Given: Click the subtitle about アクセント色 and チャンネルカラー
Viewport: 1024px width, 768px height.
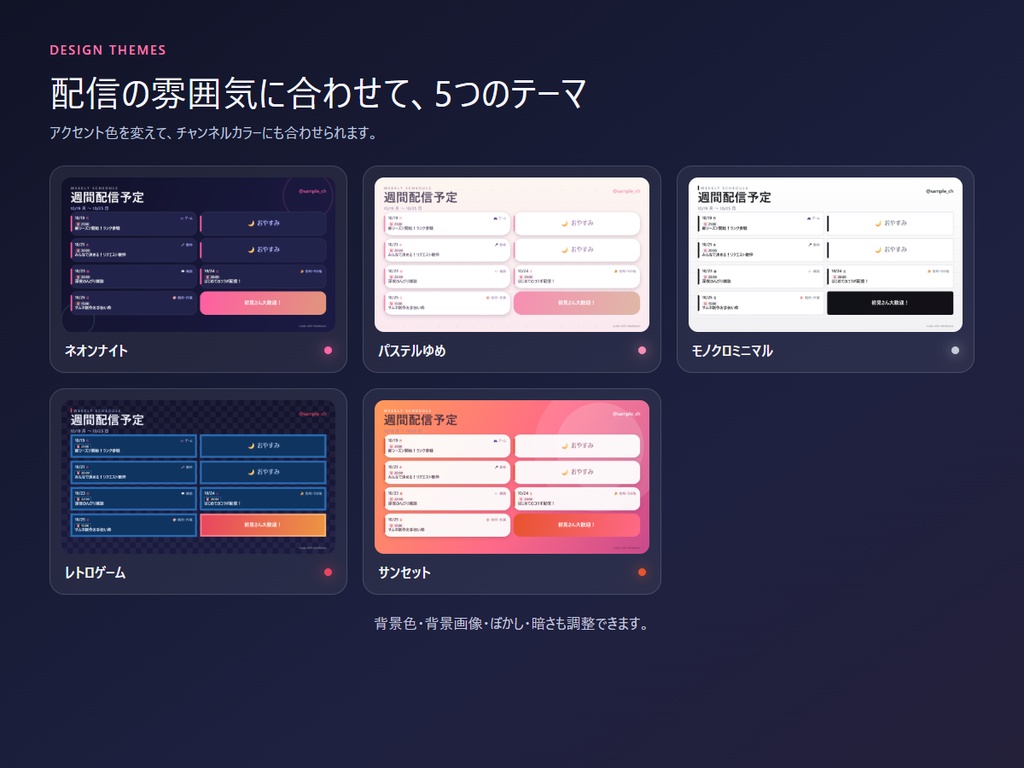Looking at the screenshot, I should coord(215,133).
